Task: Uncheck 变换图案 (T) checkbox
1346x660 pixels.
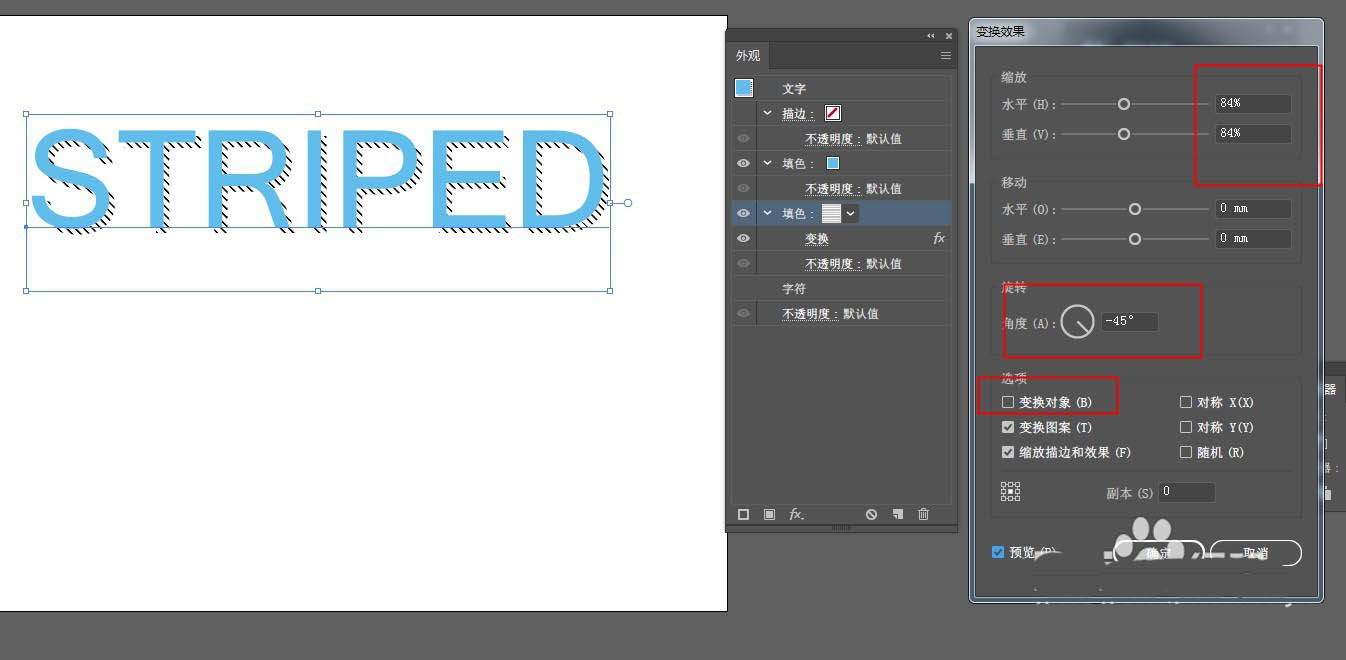Action: pos(1008,427)
